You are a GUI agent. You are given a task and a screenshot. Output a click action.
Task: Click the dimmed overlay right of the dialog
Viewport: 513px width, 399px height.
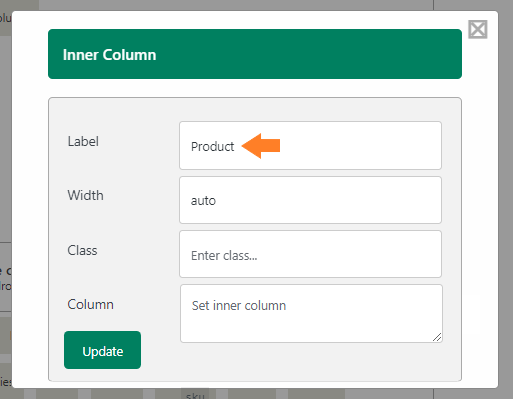pos(506,200)
